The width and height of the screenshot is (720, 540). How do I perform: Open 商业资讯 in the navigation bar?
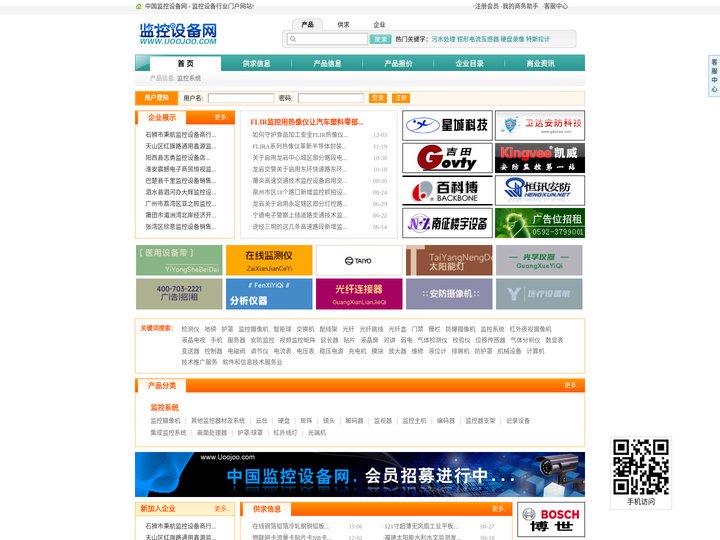pos(540,63)
